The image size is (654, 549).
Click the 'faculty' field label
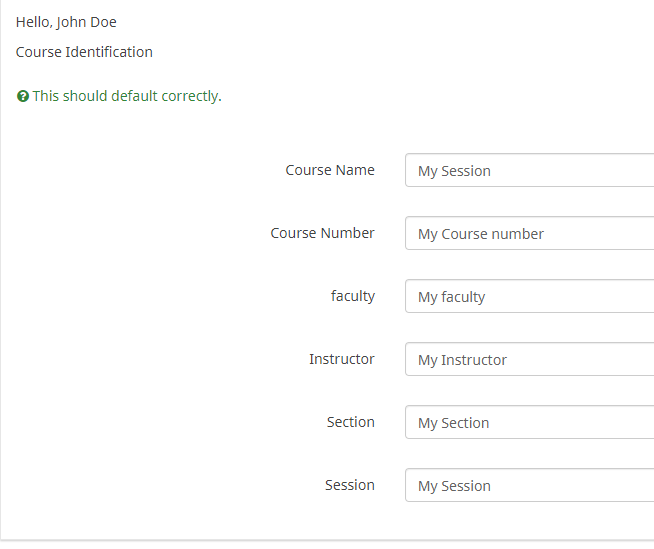353,296
